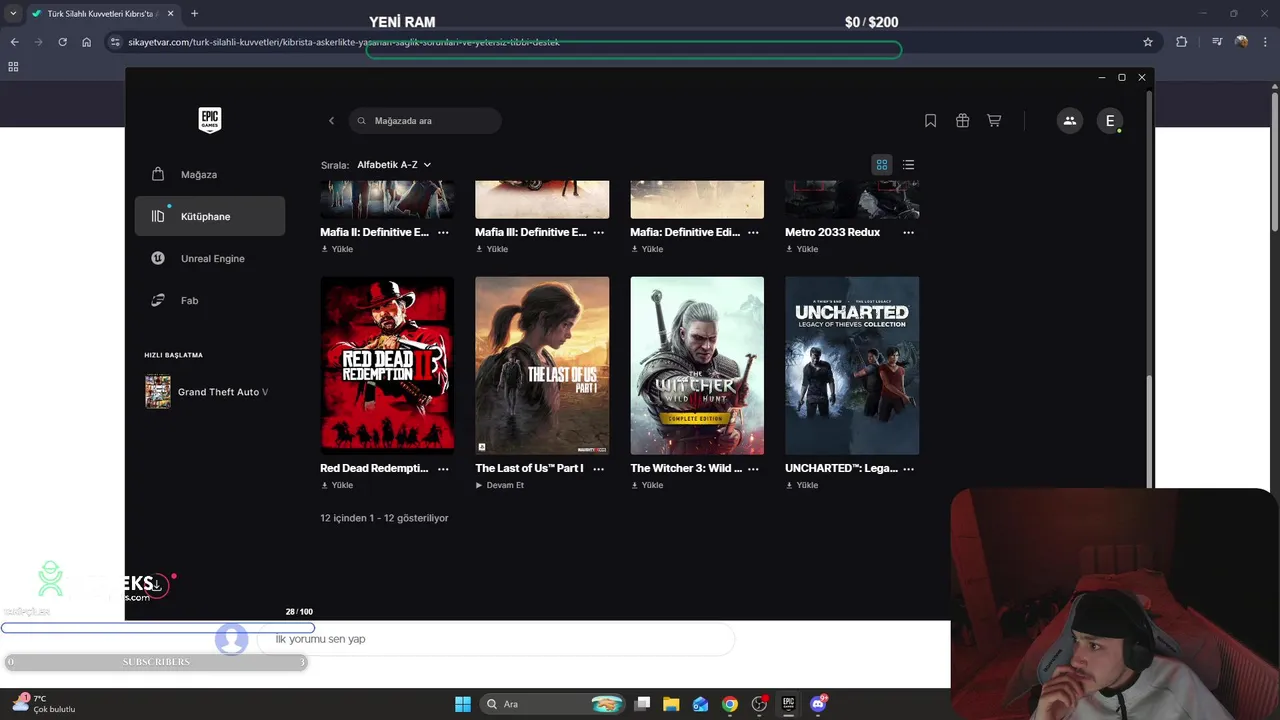
Task: Open options menu for Red Dead Redemption
Action: pyautogui.click(x=443, y=468)
